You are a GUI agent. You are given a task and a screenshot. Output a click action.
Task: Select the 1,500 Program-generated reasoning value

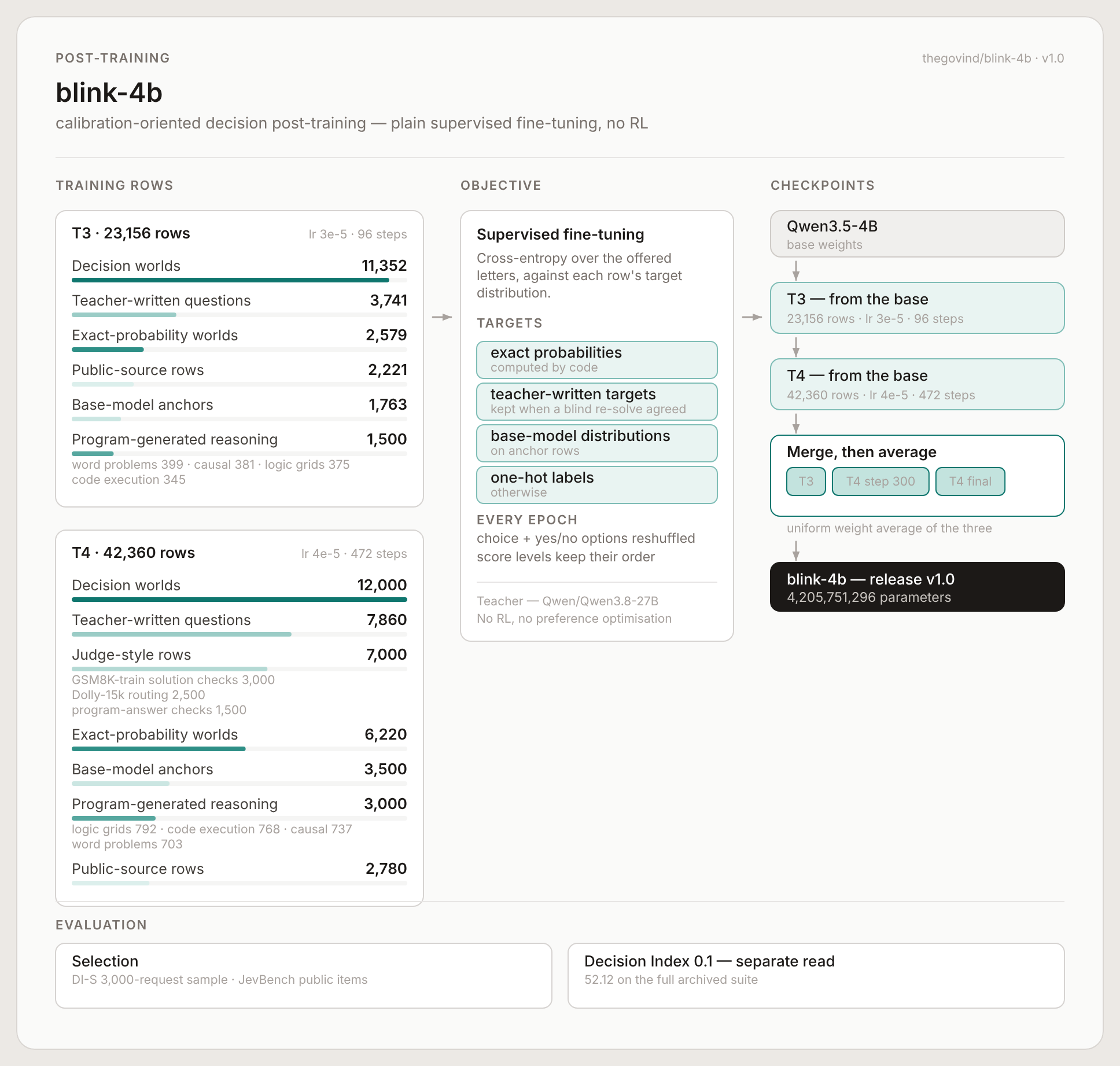[387, 439]
